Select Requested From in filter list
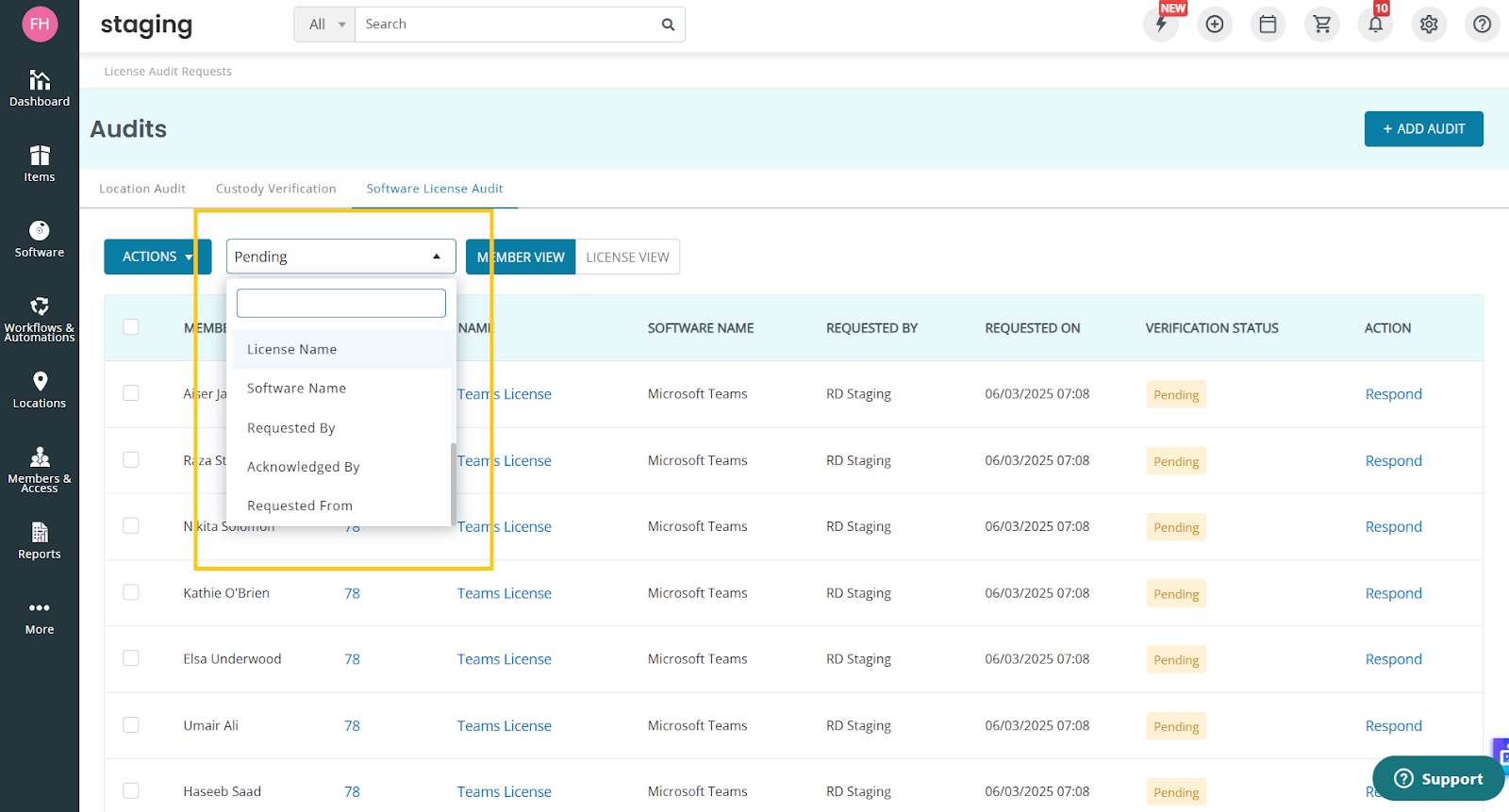 [x=340, y=505]
